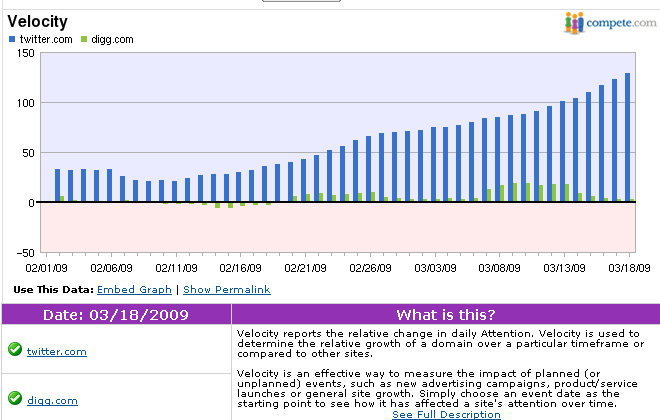Click the Use This Data: label
The height and width of the screenshot is (420, 660).
53,290
